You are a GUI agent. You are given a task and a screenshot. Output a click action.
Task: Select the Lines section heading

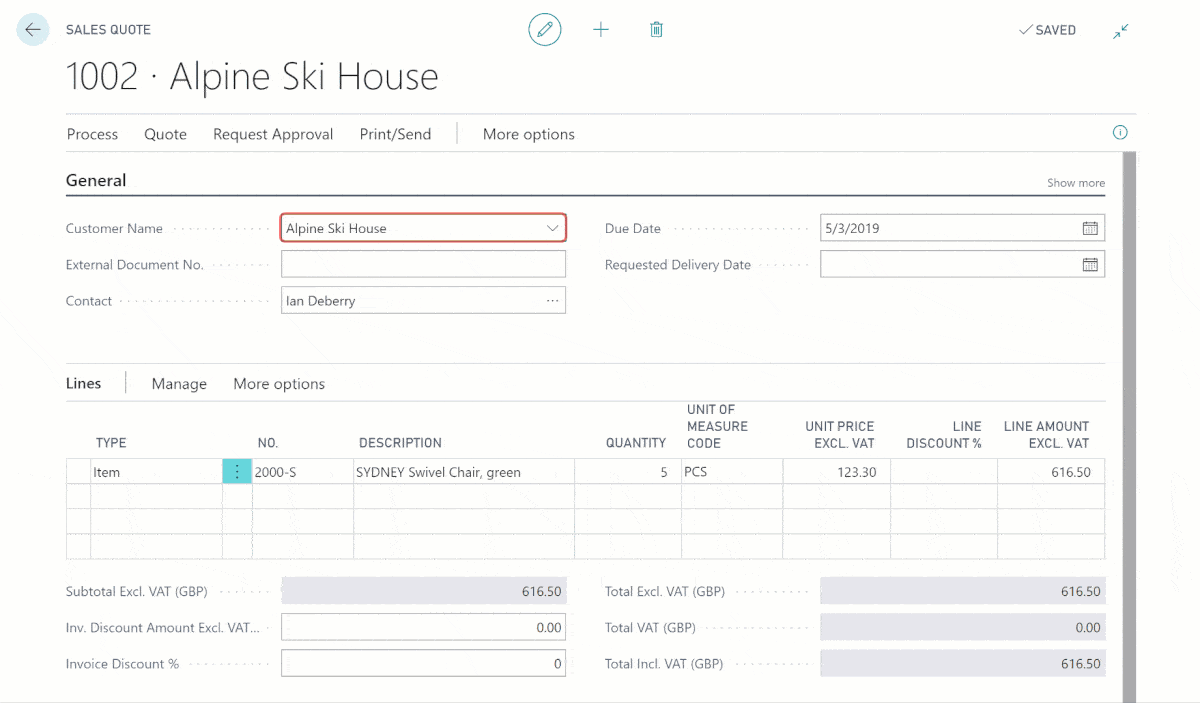[x=83, y=383]
